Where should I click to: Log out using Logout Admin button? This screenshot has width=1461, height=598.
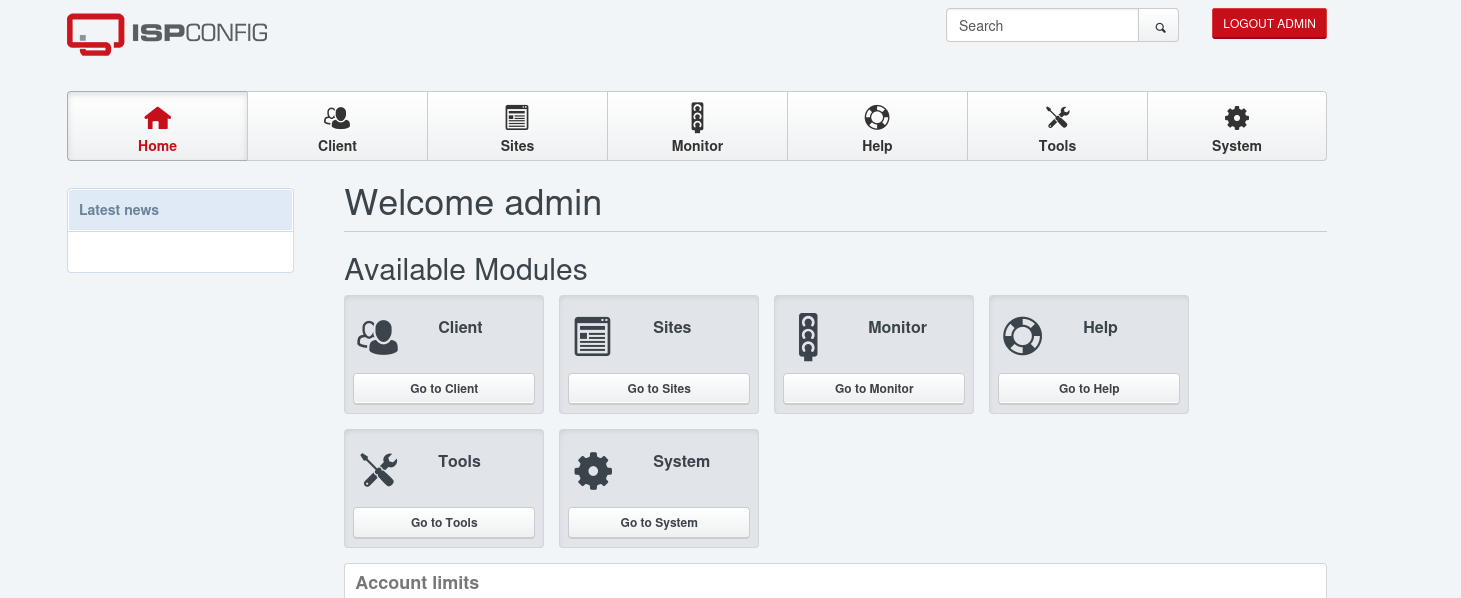tap(1269, 24)
